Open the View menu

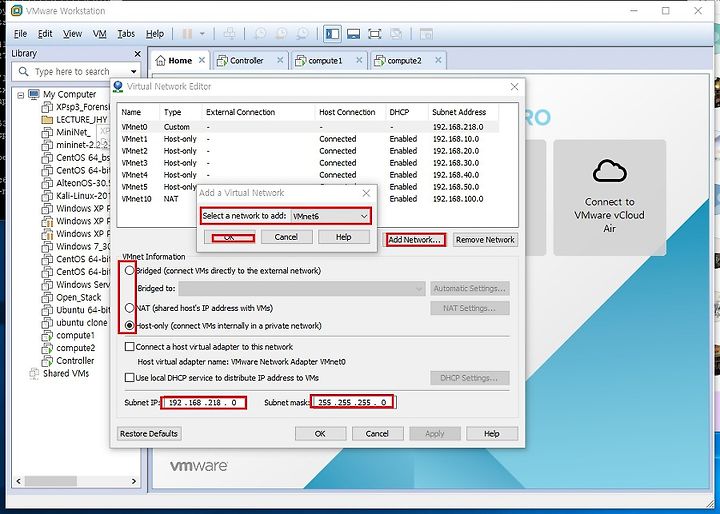72,34
